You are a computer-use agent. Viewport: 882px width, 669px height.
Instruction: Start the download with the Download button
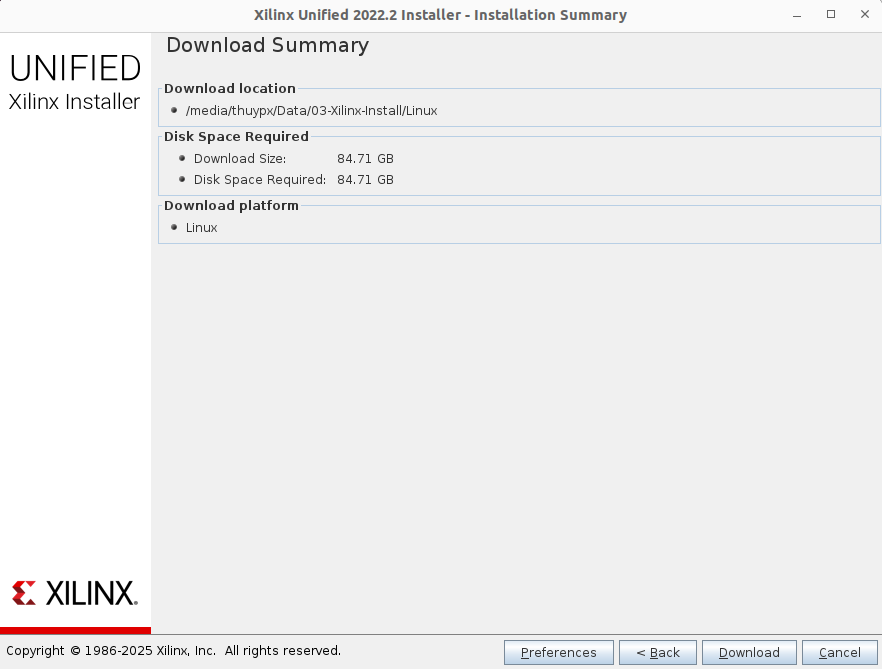[x=749, y=652]
